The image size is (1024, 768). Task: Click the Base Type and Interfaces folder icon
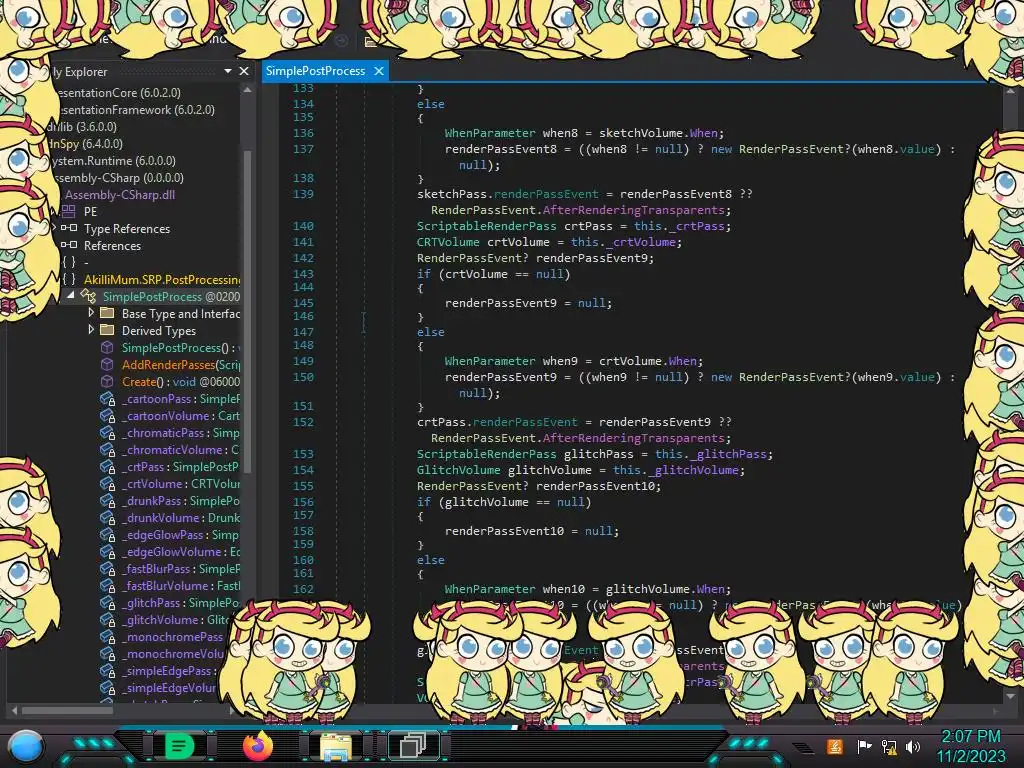107,313
